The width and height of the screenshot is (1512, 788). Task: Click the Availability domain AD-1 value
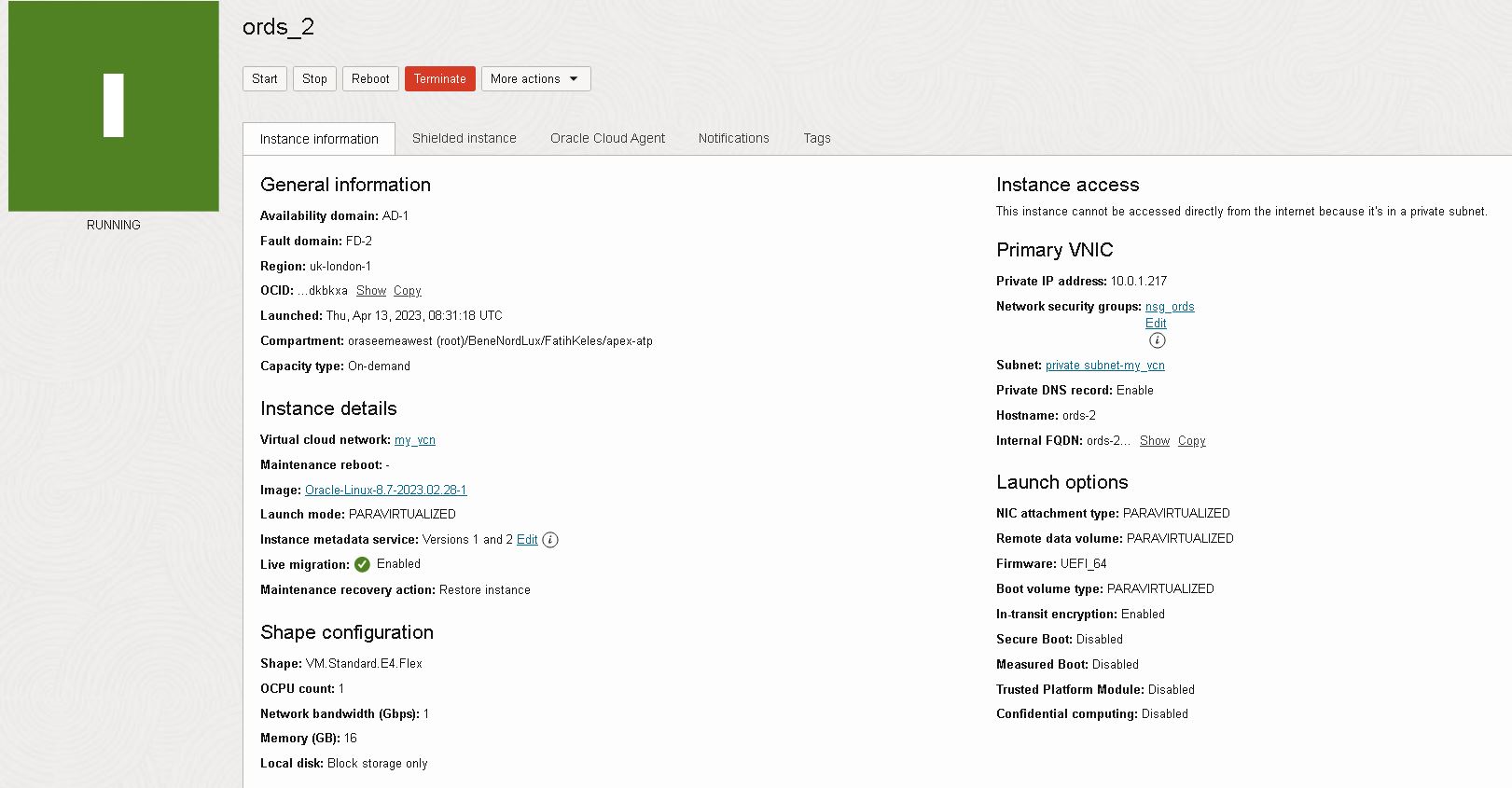395,216
